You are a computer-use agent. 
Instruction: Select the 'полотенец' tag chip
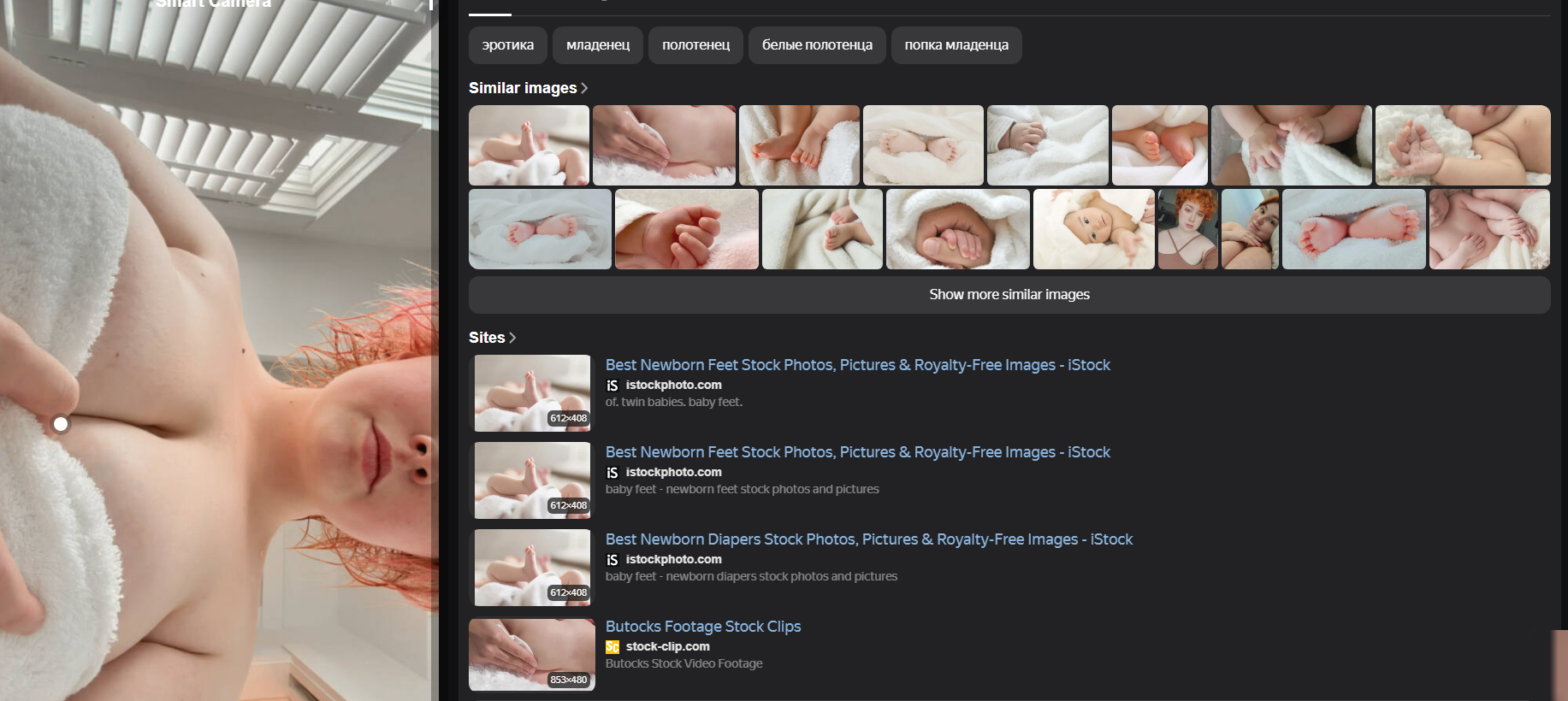pos(695,45)
